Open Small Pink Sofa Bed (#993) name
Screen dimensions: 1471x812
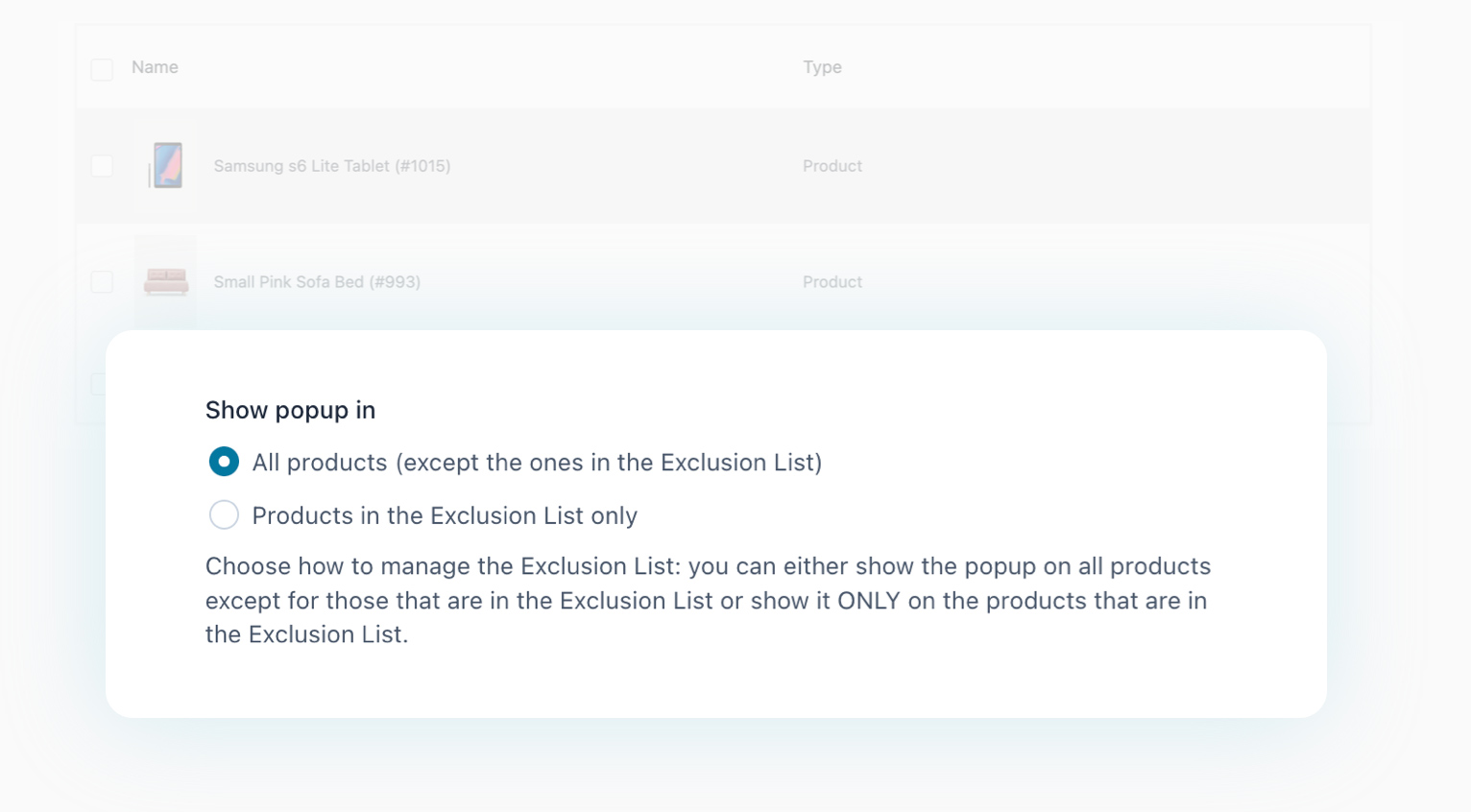[317, 282]
